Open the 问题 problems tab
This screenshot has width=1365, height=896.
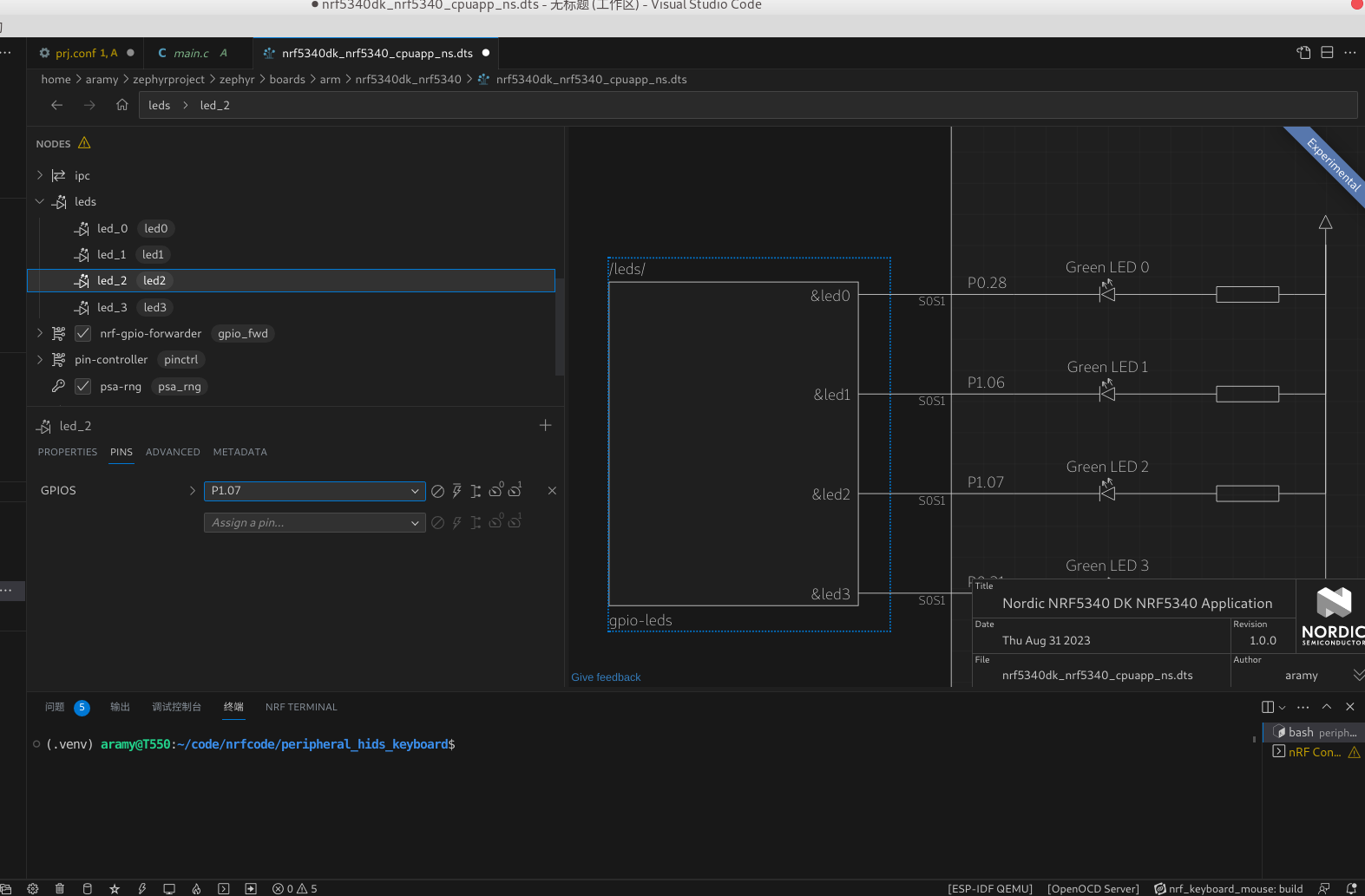pos(55,707)
